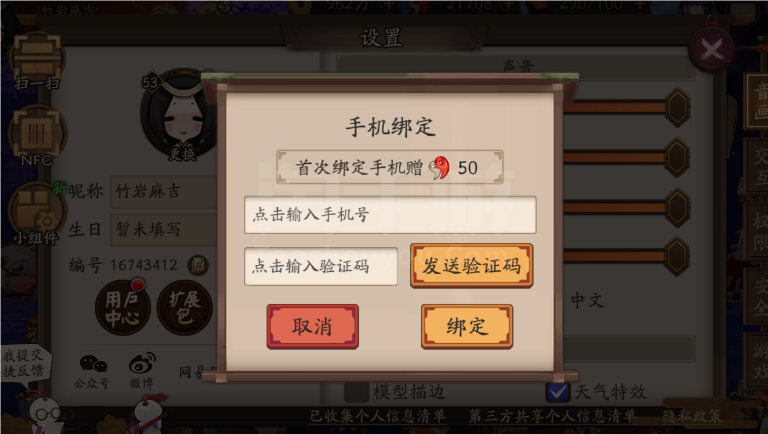Open the 扫一扫 scan icon
Viewport: 768px width, 434px height.
click(37, 61)
